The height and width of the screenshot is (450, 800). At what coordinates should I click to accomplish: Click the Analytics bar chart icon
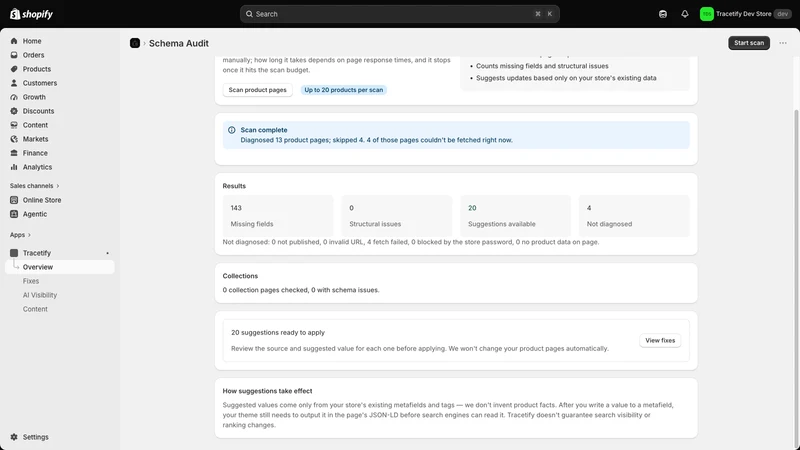click(14, 167)
